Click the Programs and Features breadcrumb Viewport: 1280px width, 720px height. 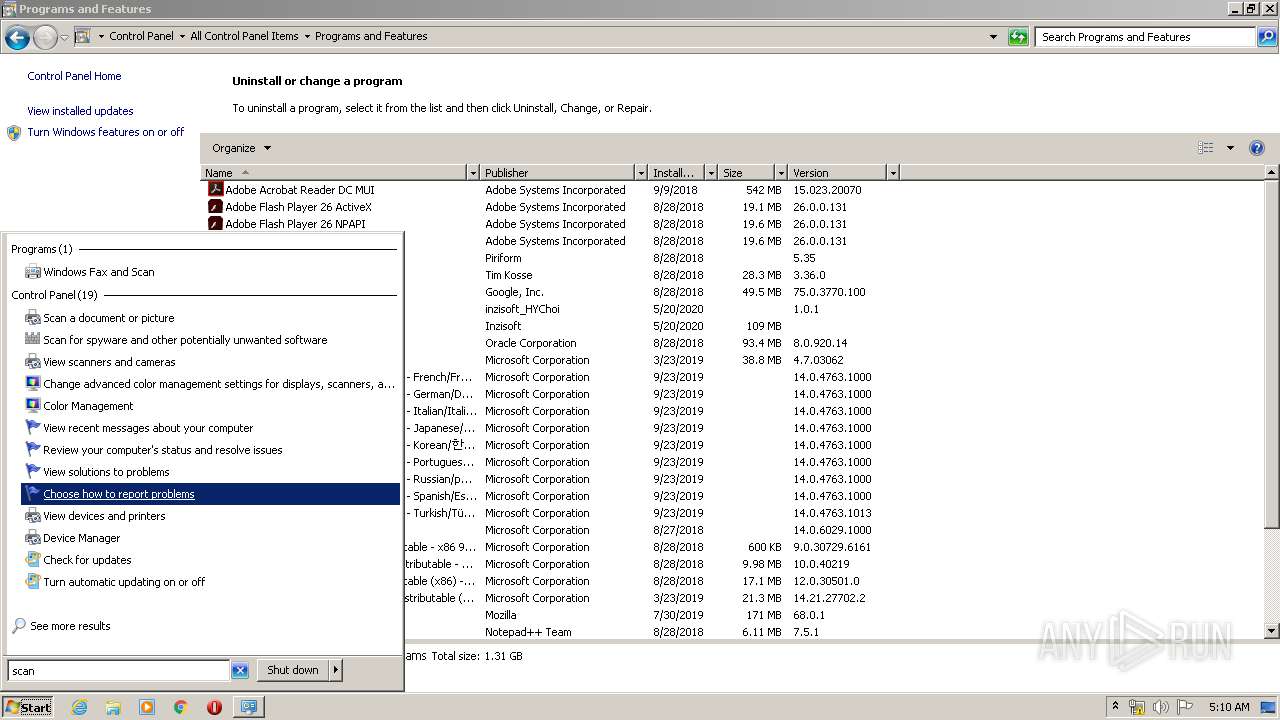(x=371, y=36)
